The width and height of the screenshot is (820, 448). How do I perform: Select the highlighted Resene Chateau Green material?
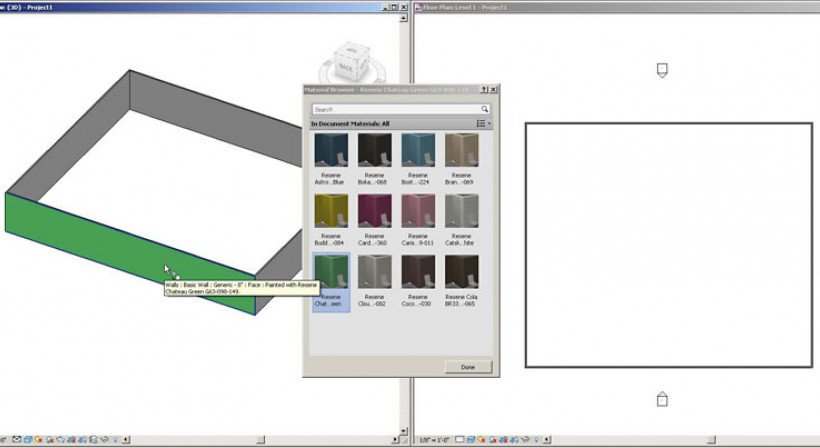pyautogui.click(x=331, y=281)
